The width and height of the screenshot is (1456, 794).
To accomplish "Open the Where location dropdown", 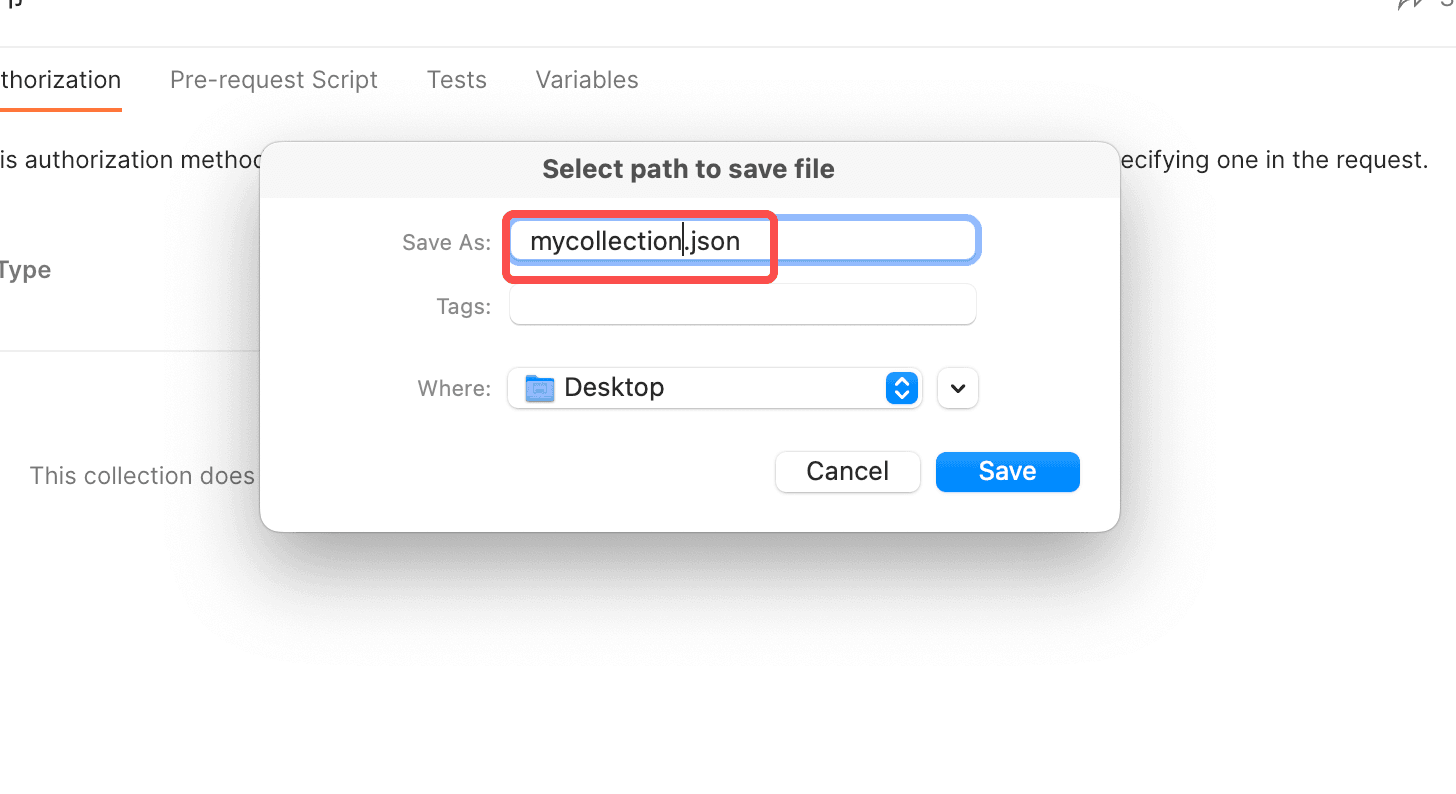I will [715, 388].
